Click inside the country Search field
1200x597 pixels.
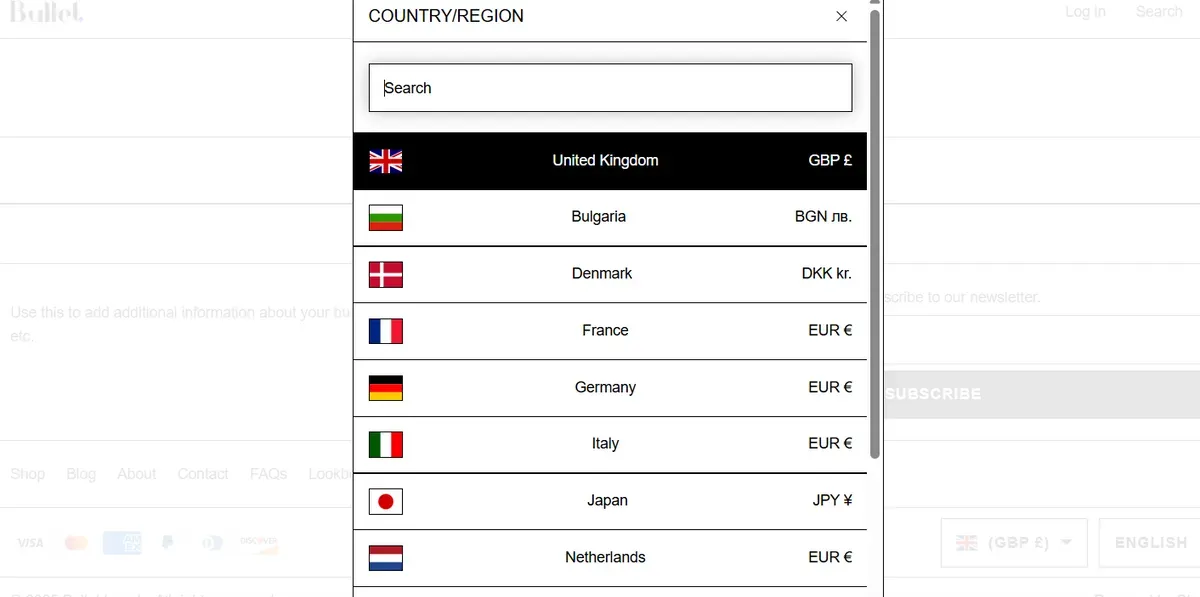pos(610,88)
